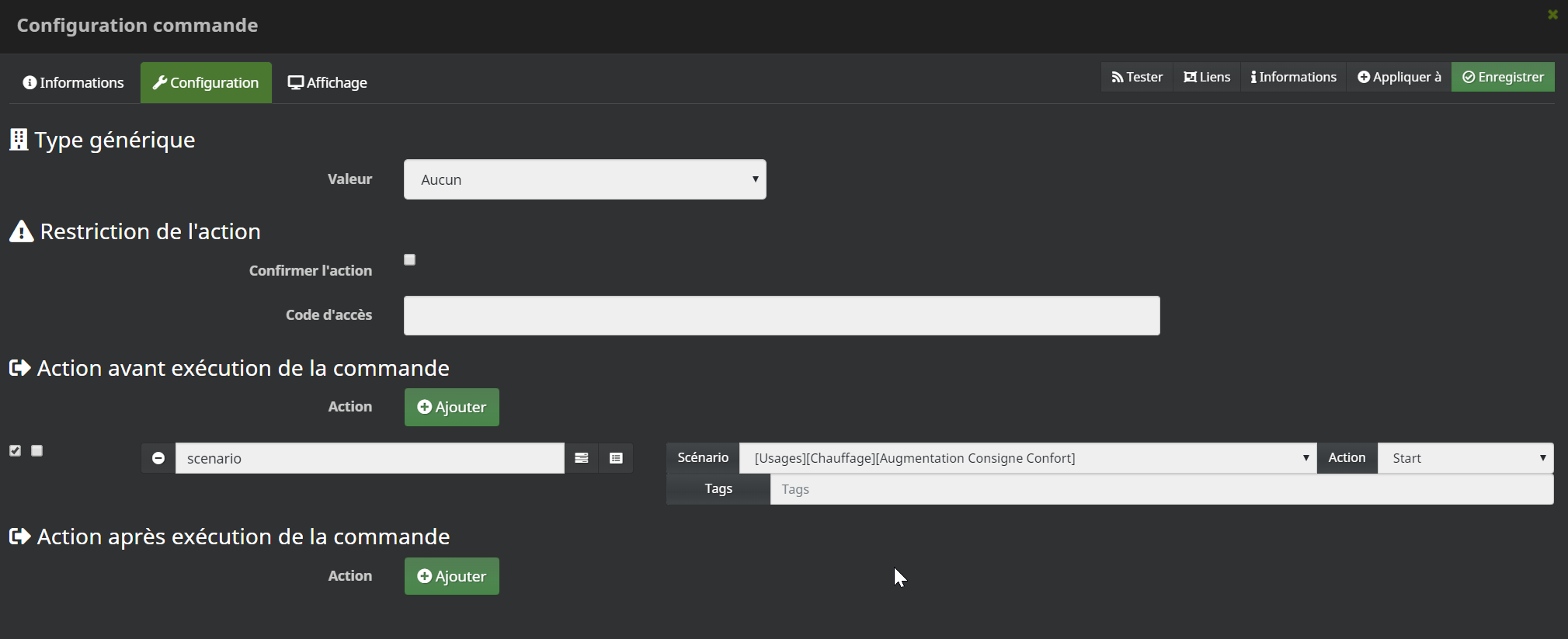Remove the scenario action with minus icon
This screenshot has height=639, width=1568.
tap(158, 458)
